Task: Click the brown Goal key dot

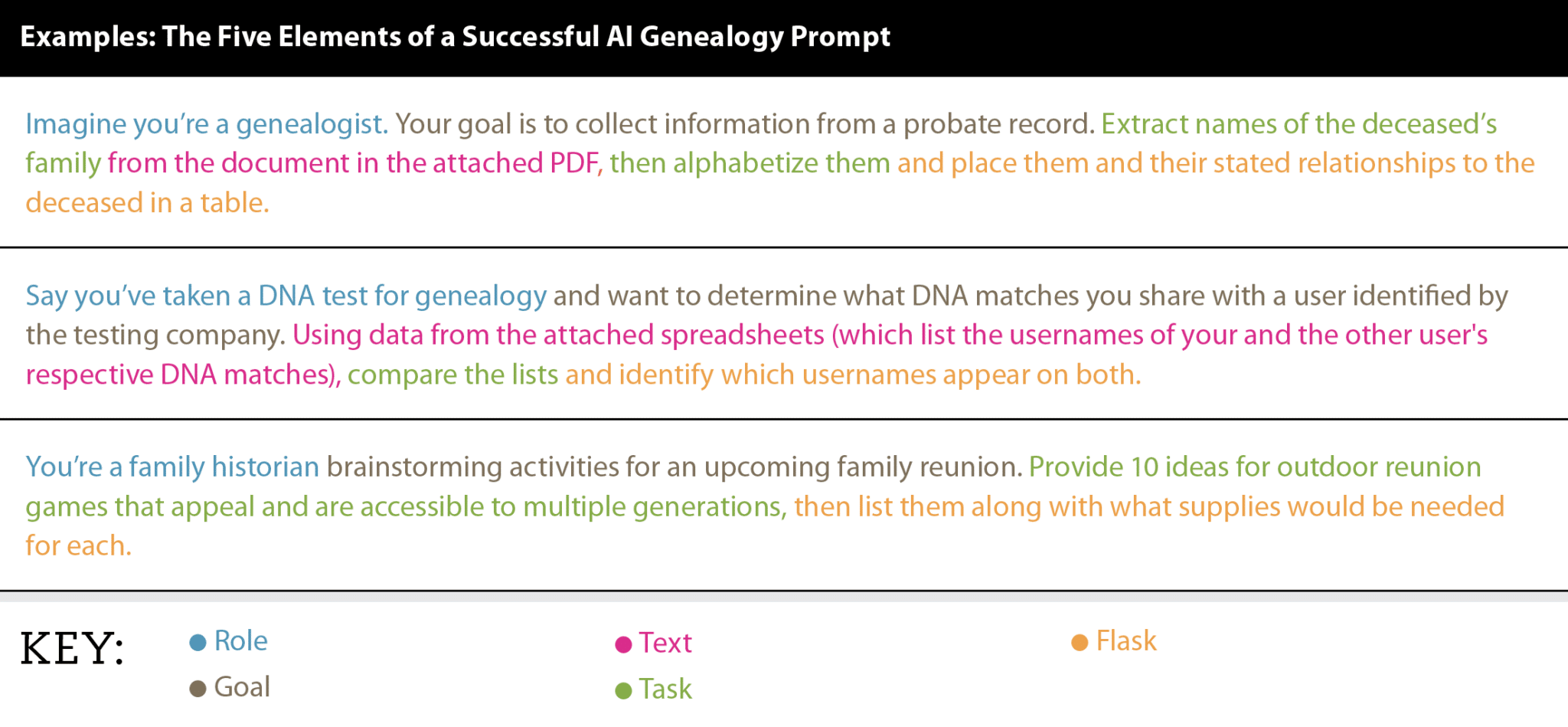Action: pyautogui.click(x=198, y=689)
